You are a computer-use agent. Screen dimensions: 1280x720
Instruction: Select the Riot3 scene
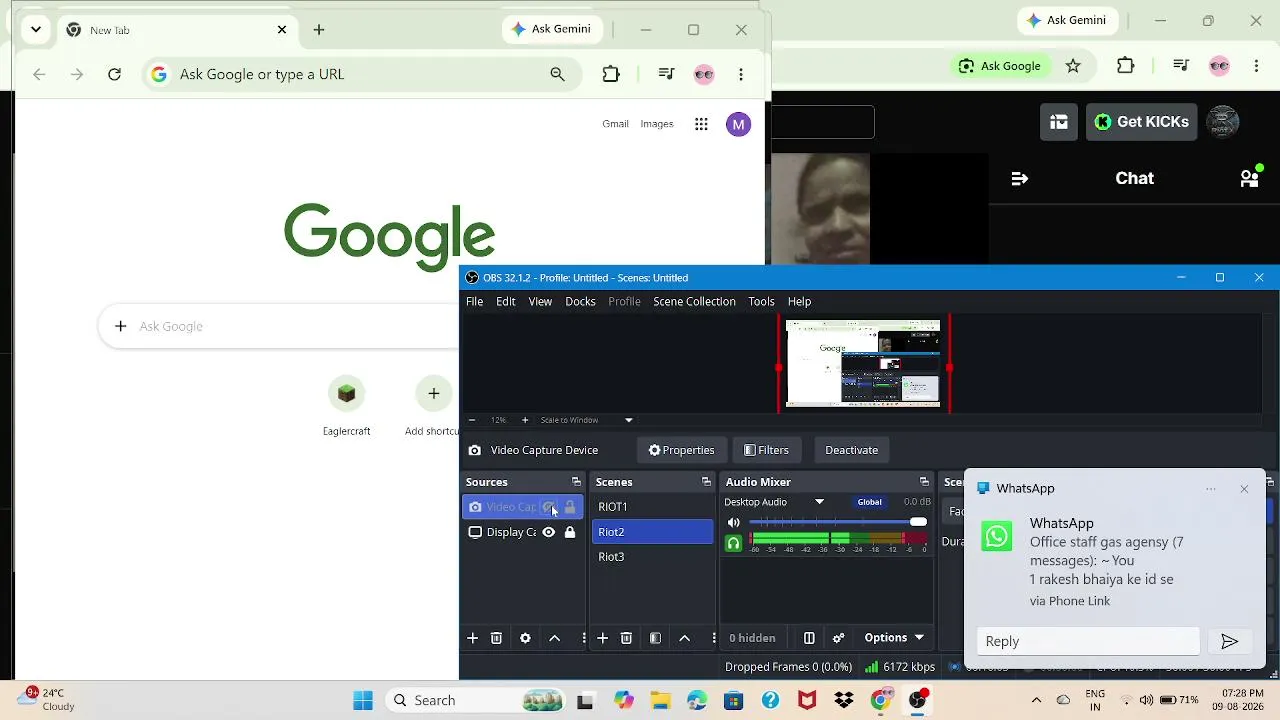[x=652, y=557]
